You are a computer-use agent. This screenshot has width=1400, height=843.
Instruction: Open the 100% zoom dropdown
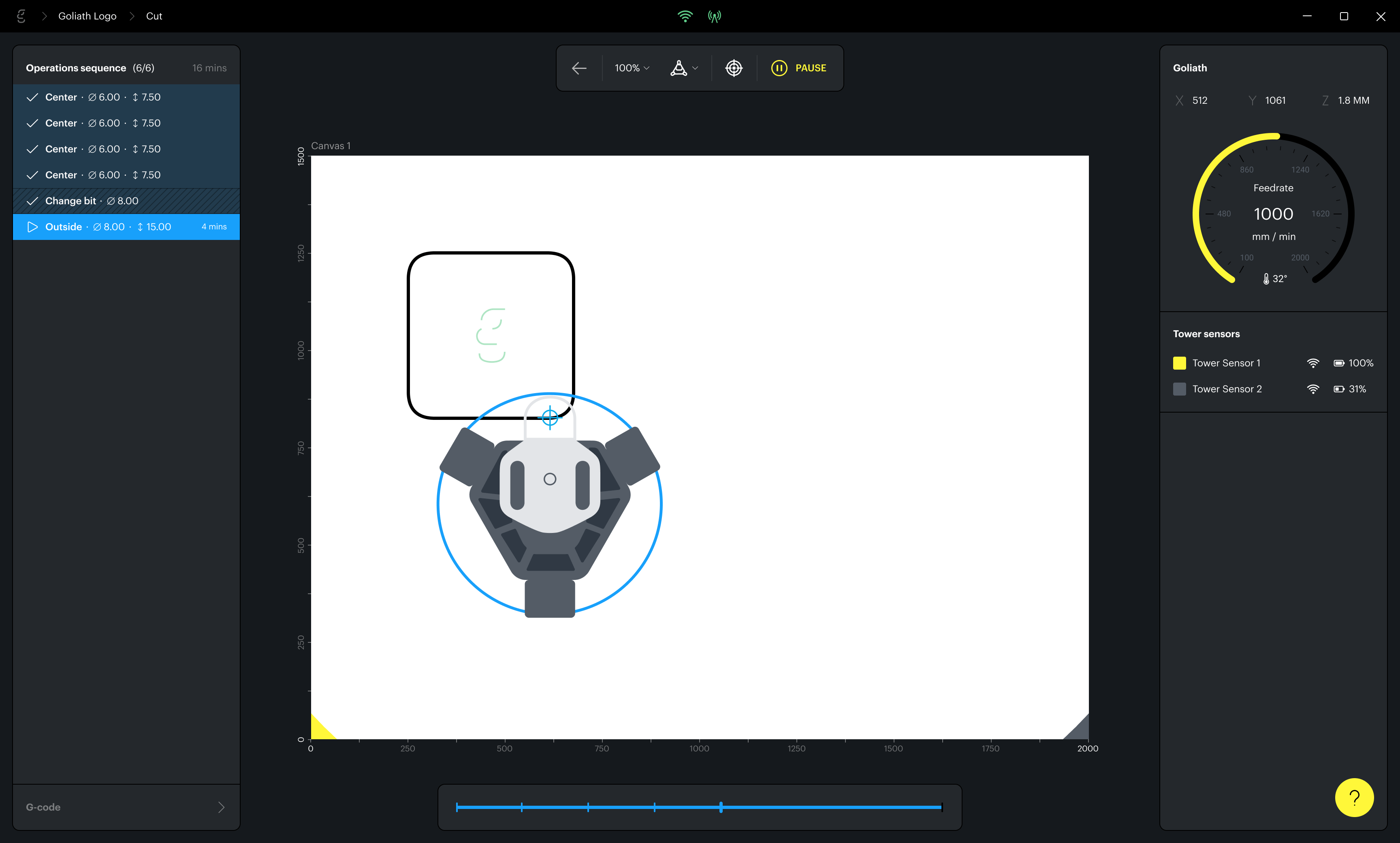tap(631, 68)
